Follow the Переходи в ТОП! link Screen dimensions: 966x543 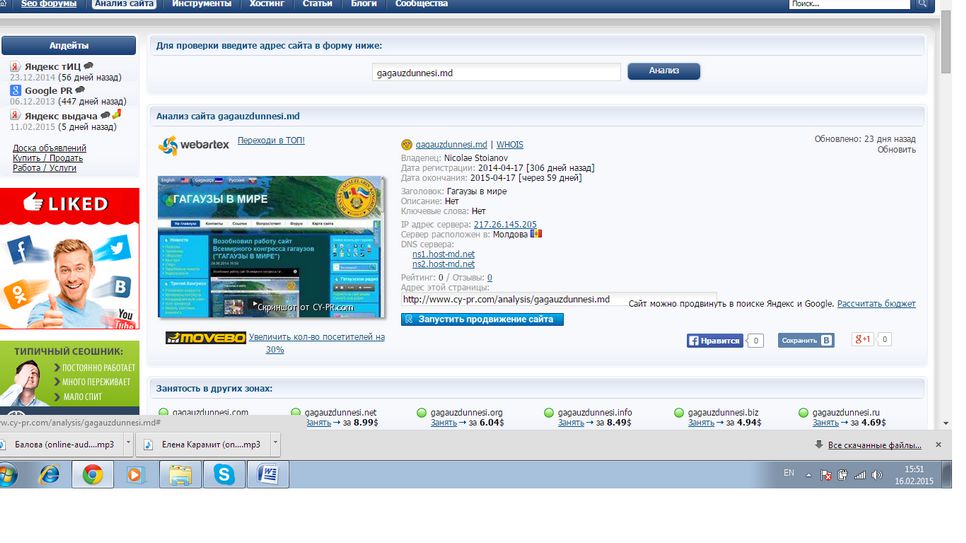[271, 141]
